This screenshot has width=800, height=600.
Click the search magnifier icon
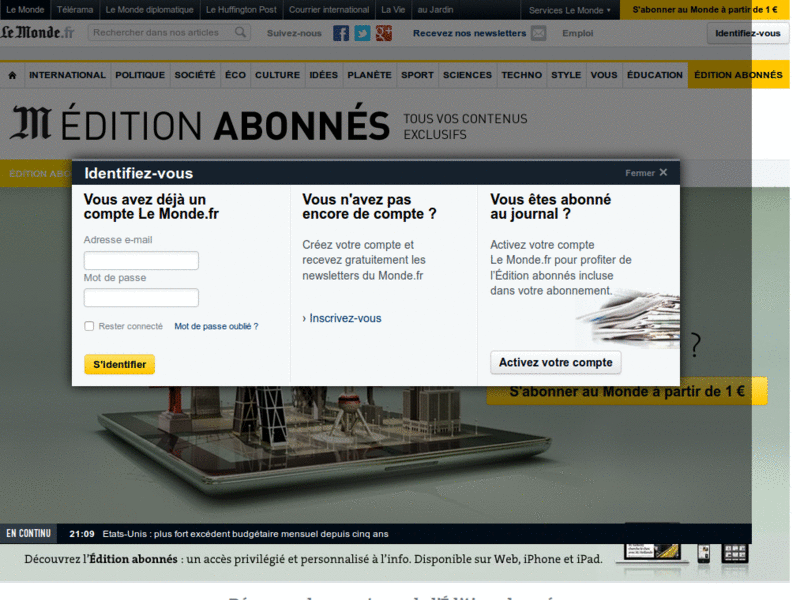[240, 33]
